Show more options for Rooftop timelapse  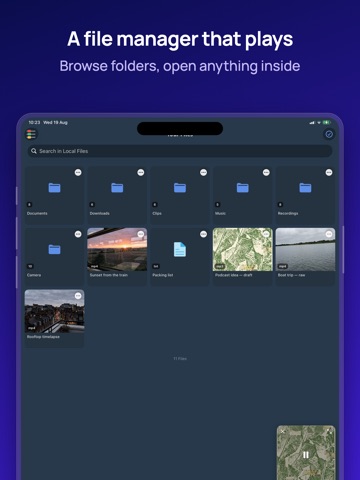click(78, 296)
